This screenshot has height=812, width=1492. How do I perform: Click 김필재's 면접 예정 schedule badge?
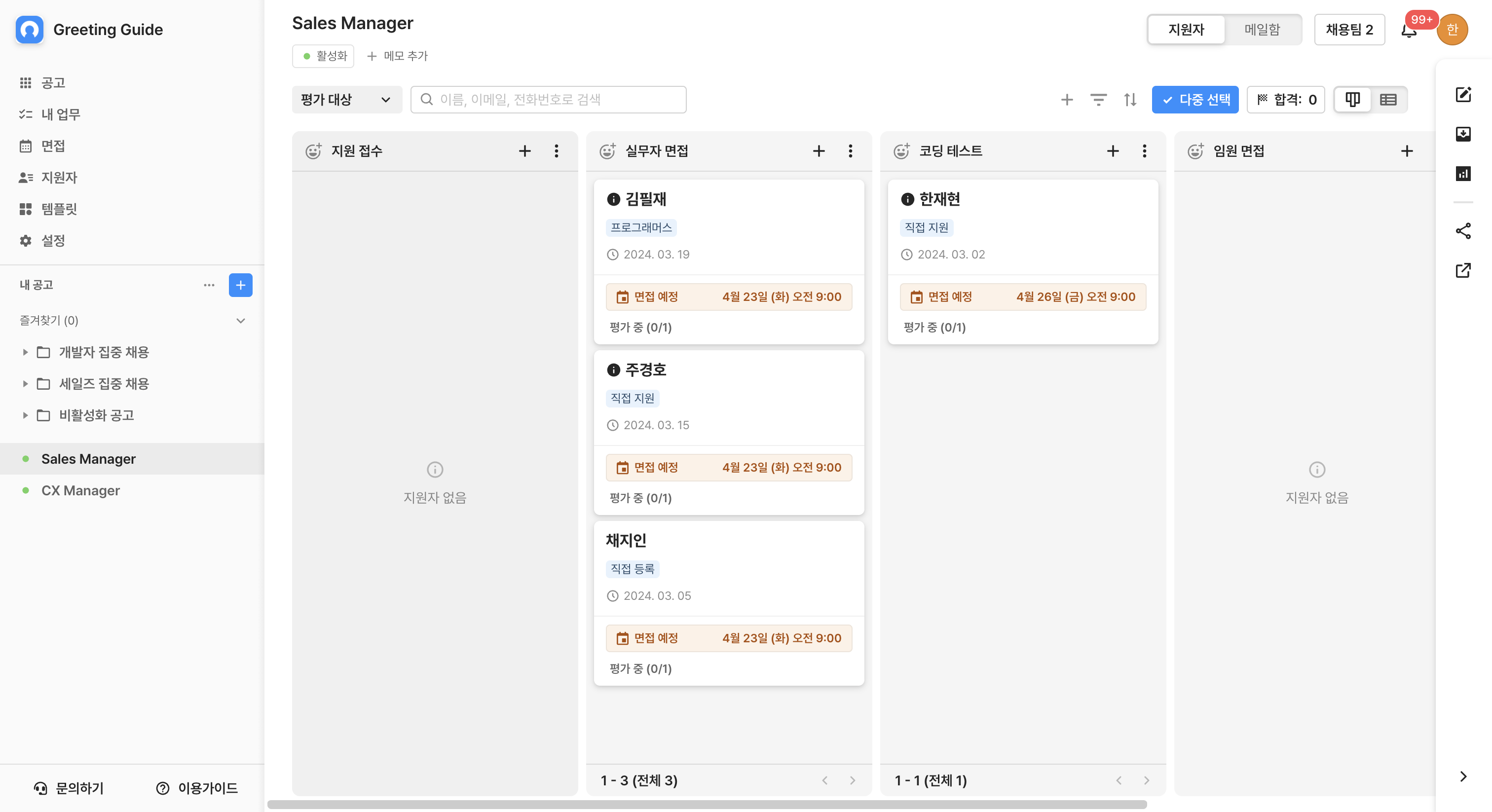[729, 297]
